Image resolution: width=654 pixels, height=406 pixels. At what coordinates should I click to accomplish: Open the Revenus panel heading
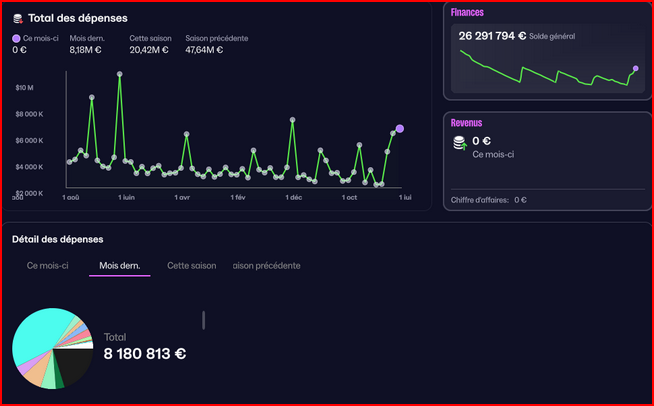tap(466, 123)
